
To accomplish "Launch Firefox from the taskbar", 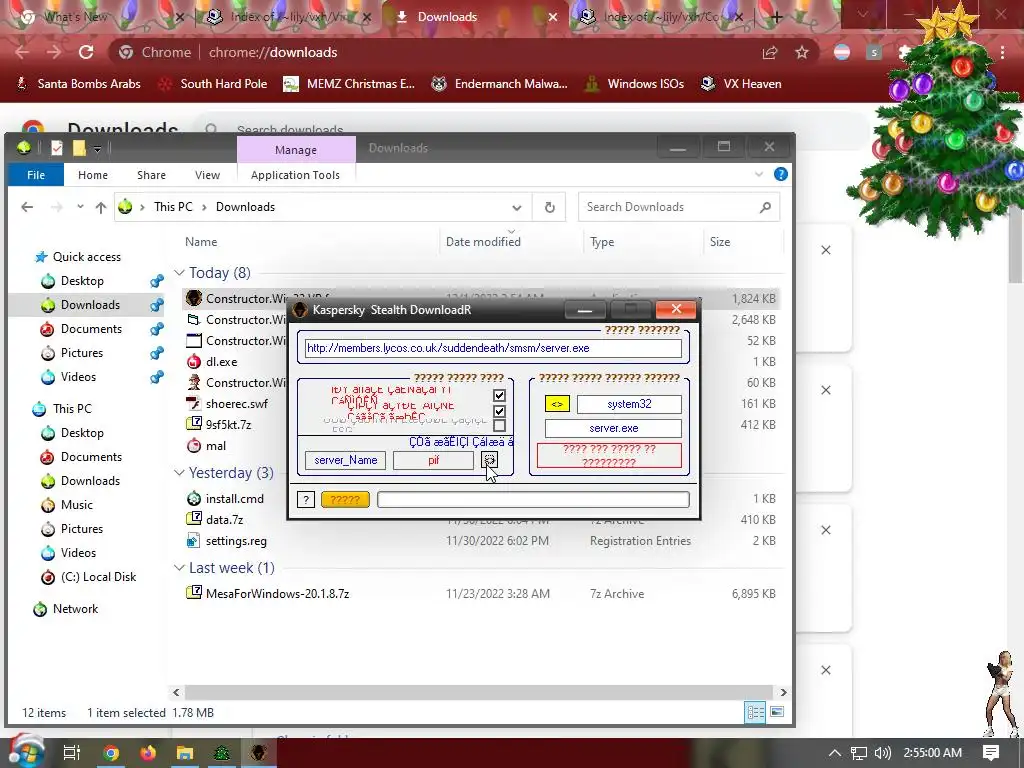I will click(148, 753).
